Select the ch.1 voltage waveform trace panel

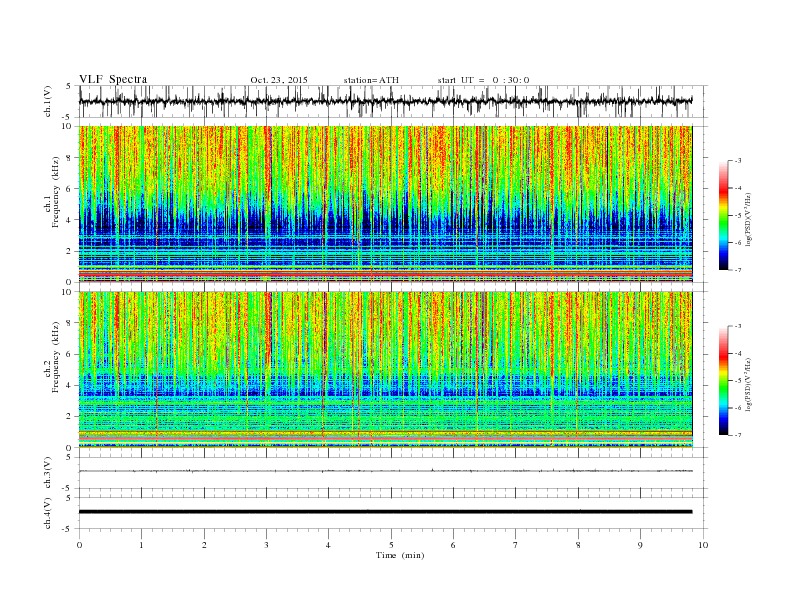click(x=393, y=101)
